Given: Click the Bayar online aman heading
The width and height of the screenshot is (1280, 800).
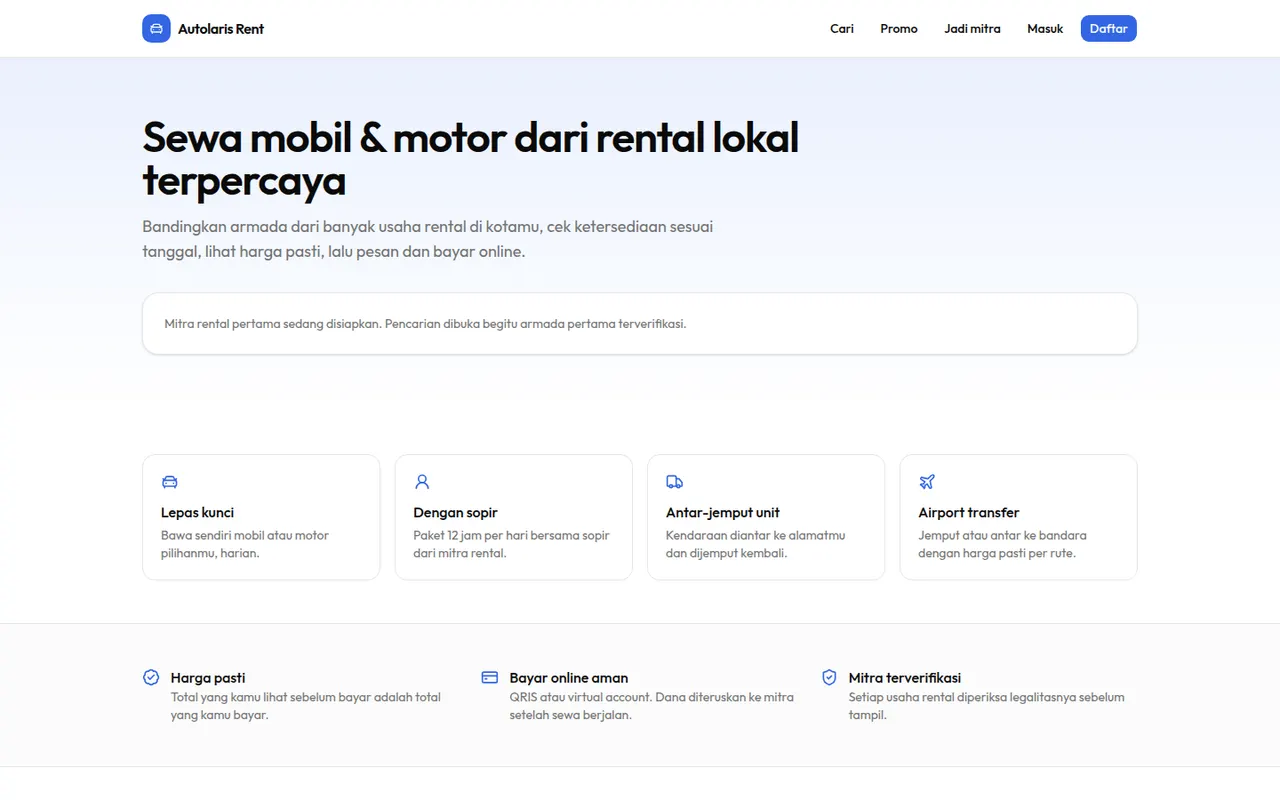Looking at the screenshot, I should tap(569, 678).
